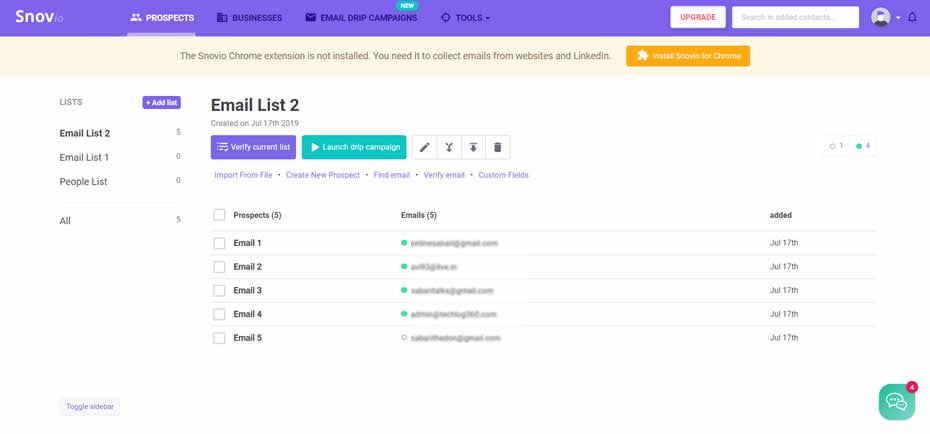The image size is (930, 434).
Task: Check the Email 5 row checkbox
Action: pos(219,338)
